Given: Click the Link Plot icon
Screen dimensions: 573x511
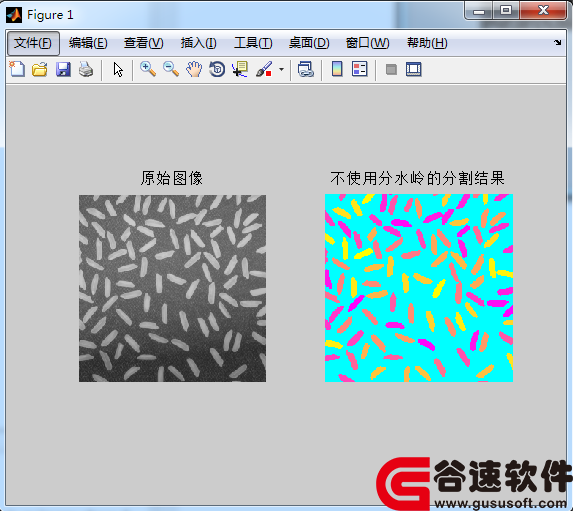Looking at the screenshot, I should click(x=306, y=69).
